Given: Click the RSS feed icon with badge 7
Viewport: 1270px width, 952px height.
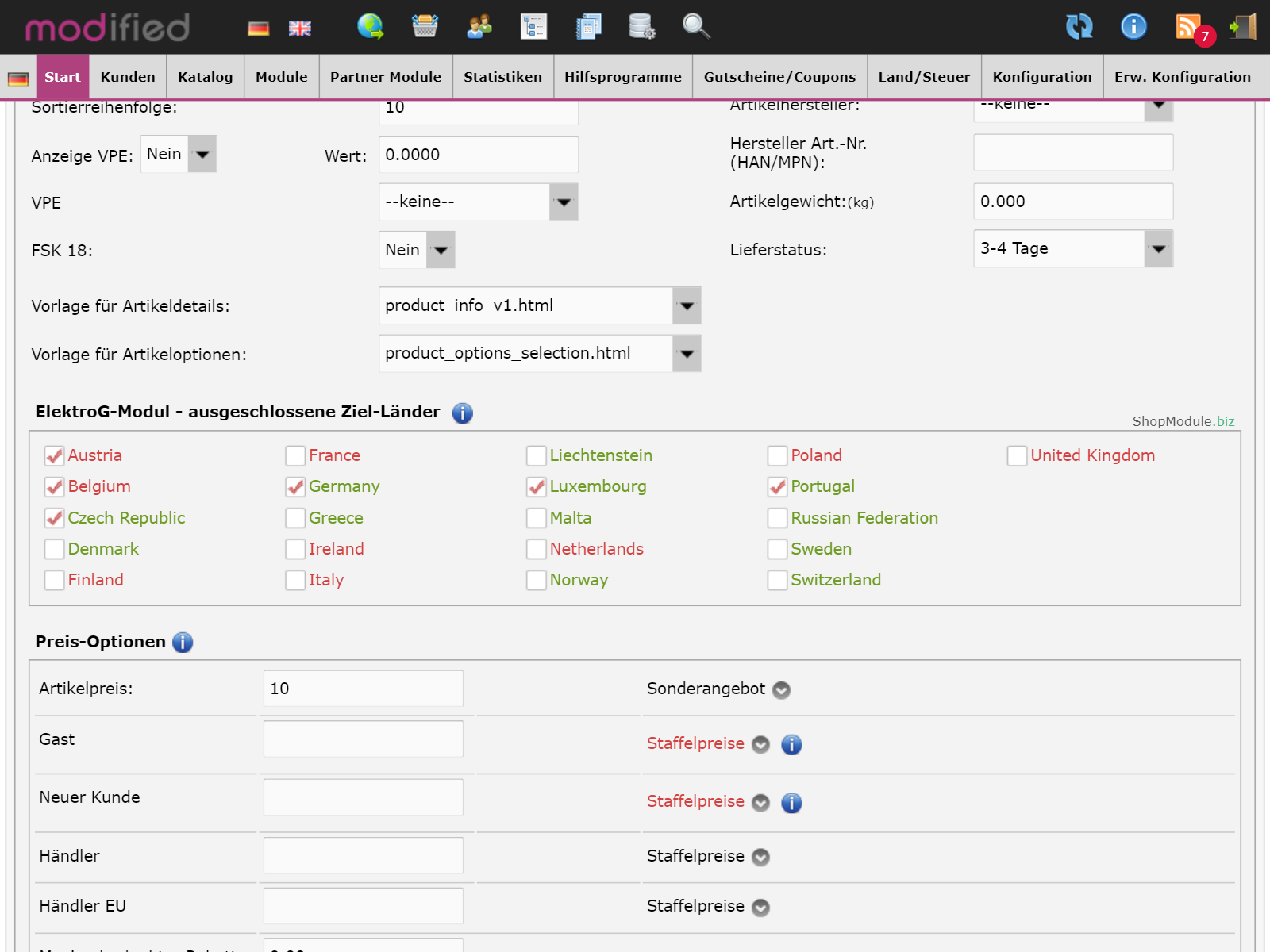Looking at the screenshot, I should [1189, 27].
